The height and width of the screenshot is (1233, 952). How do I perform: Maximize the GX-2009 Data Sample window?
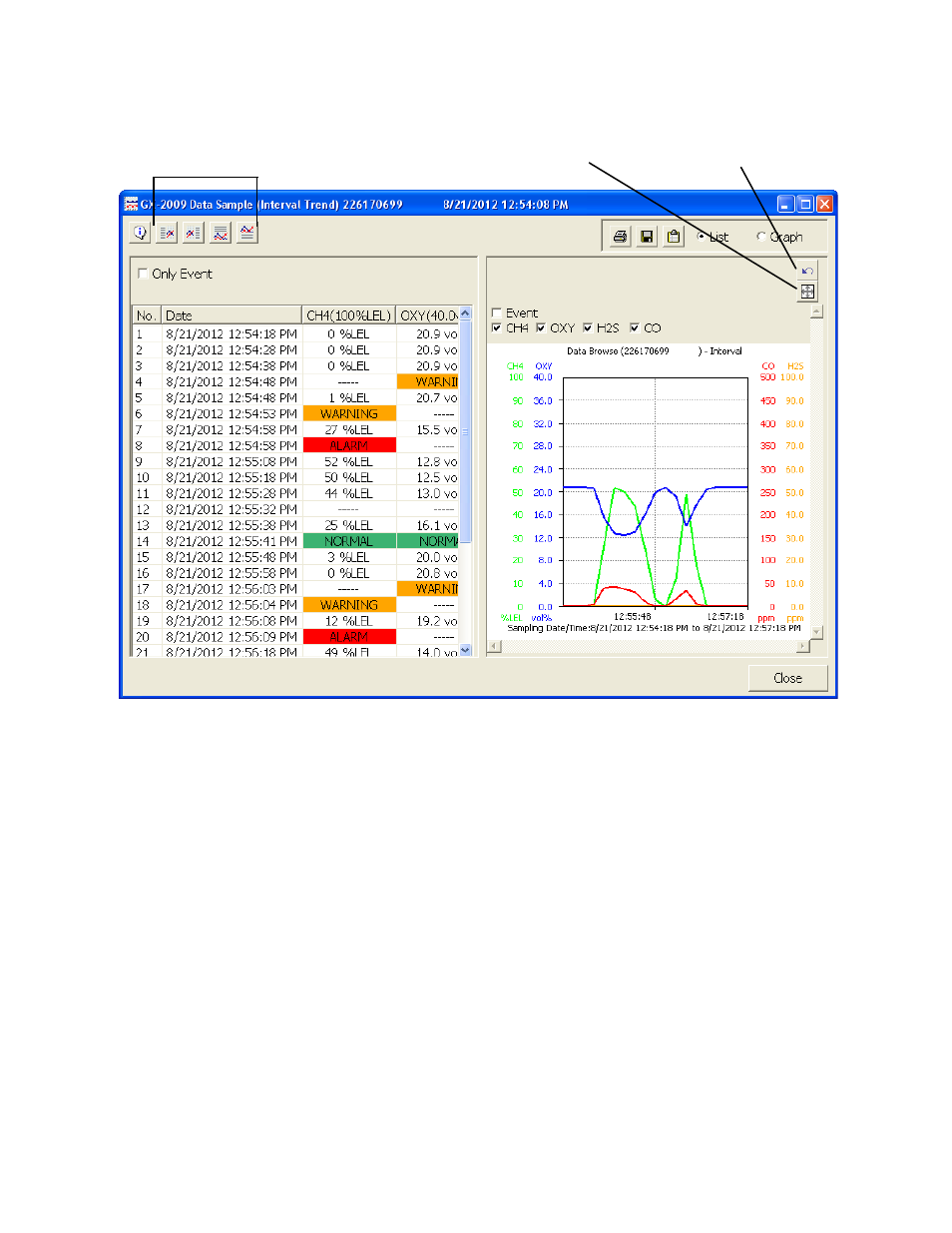(x=805, y=204)
